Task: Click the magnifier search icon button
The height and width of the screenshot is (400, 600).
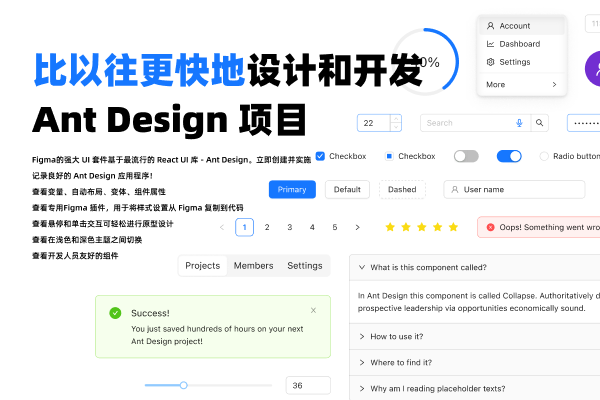Action: [x=540, y=123]
